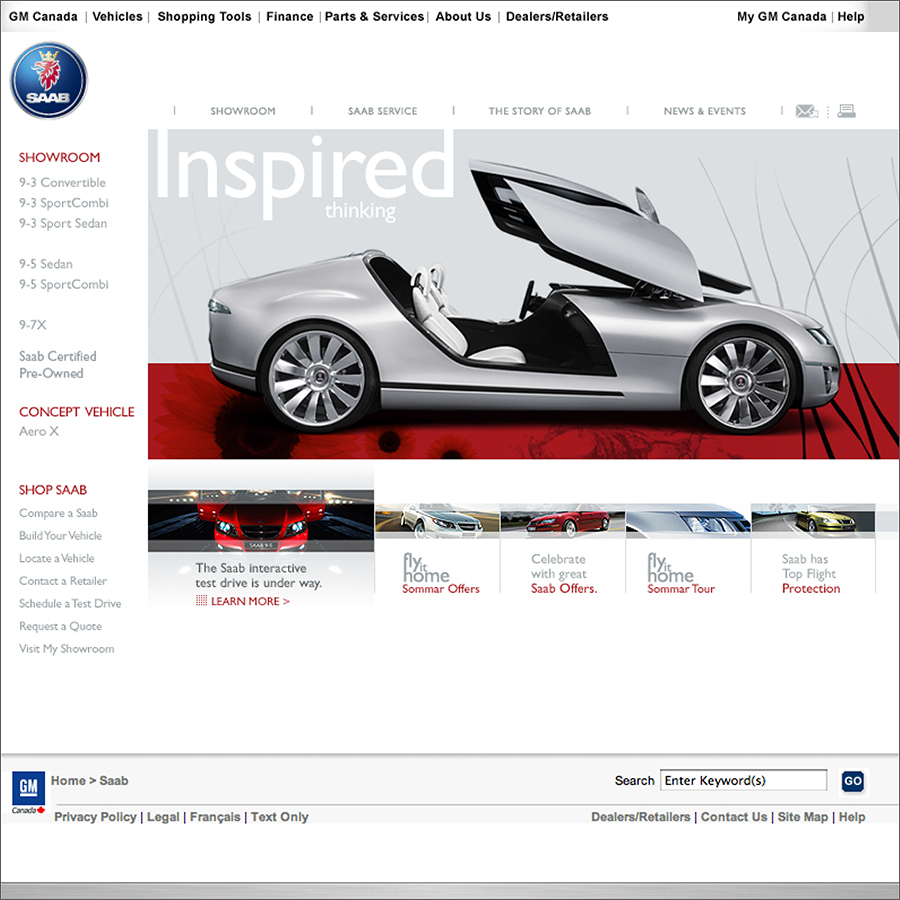
Task: Open the Aero X concept vehicle link
Action: click(38, 431)
